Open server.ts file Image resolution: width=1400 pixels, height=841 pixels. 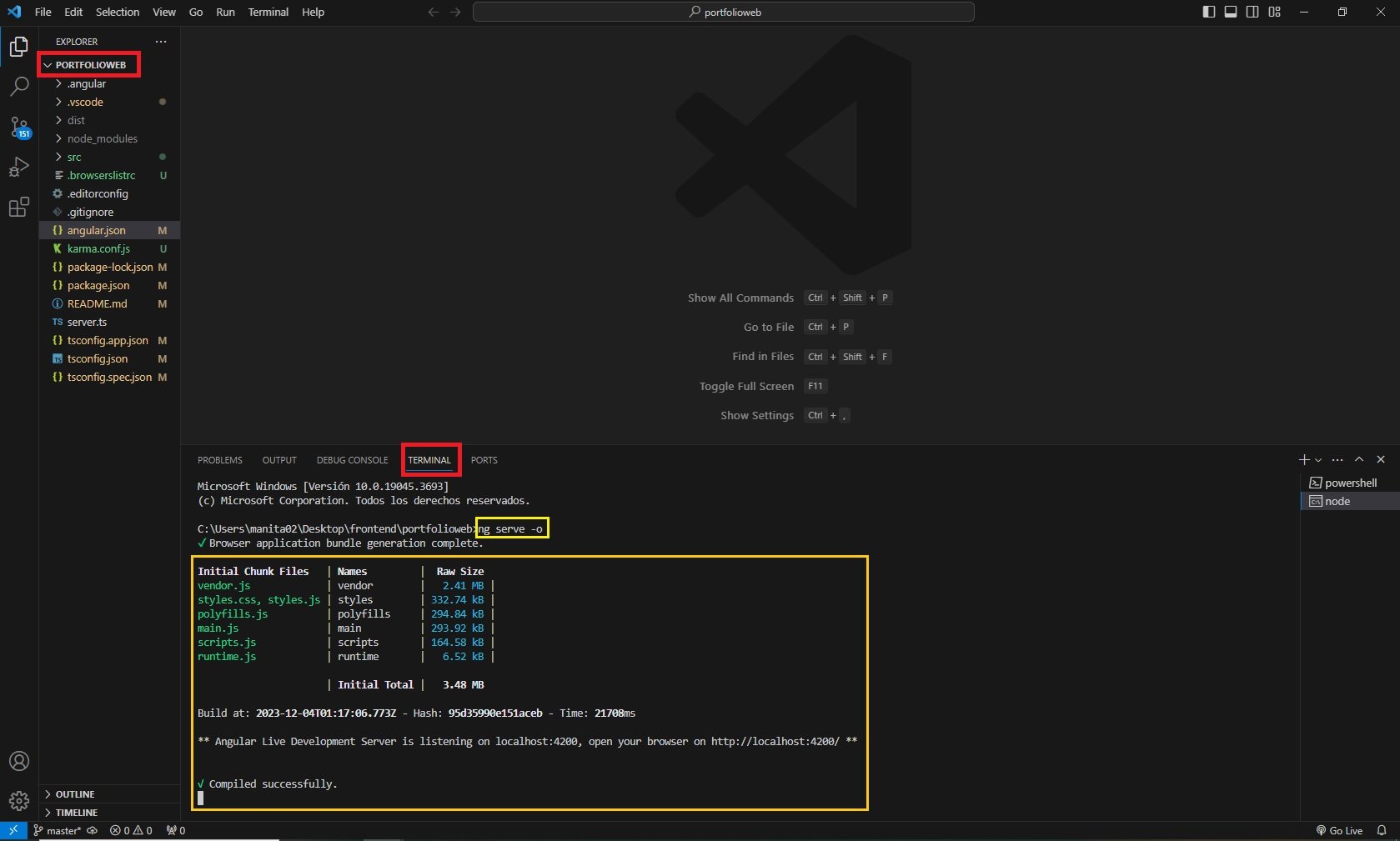point(109,322)
